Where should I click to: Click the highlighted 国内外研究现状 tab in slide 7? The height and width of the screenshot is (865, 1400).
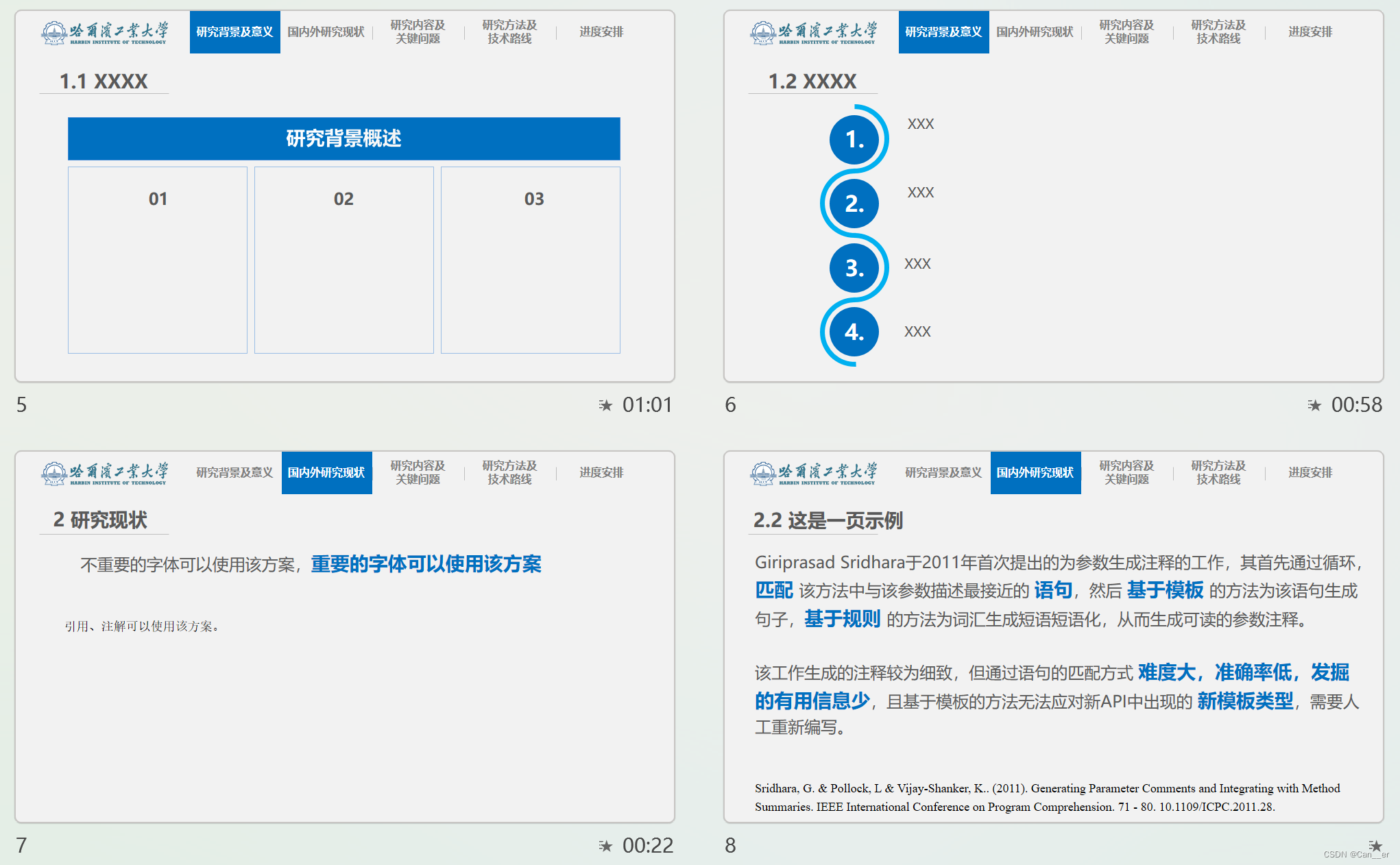327,473
